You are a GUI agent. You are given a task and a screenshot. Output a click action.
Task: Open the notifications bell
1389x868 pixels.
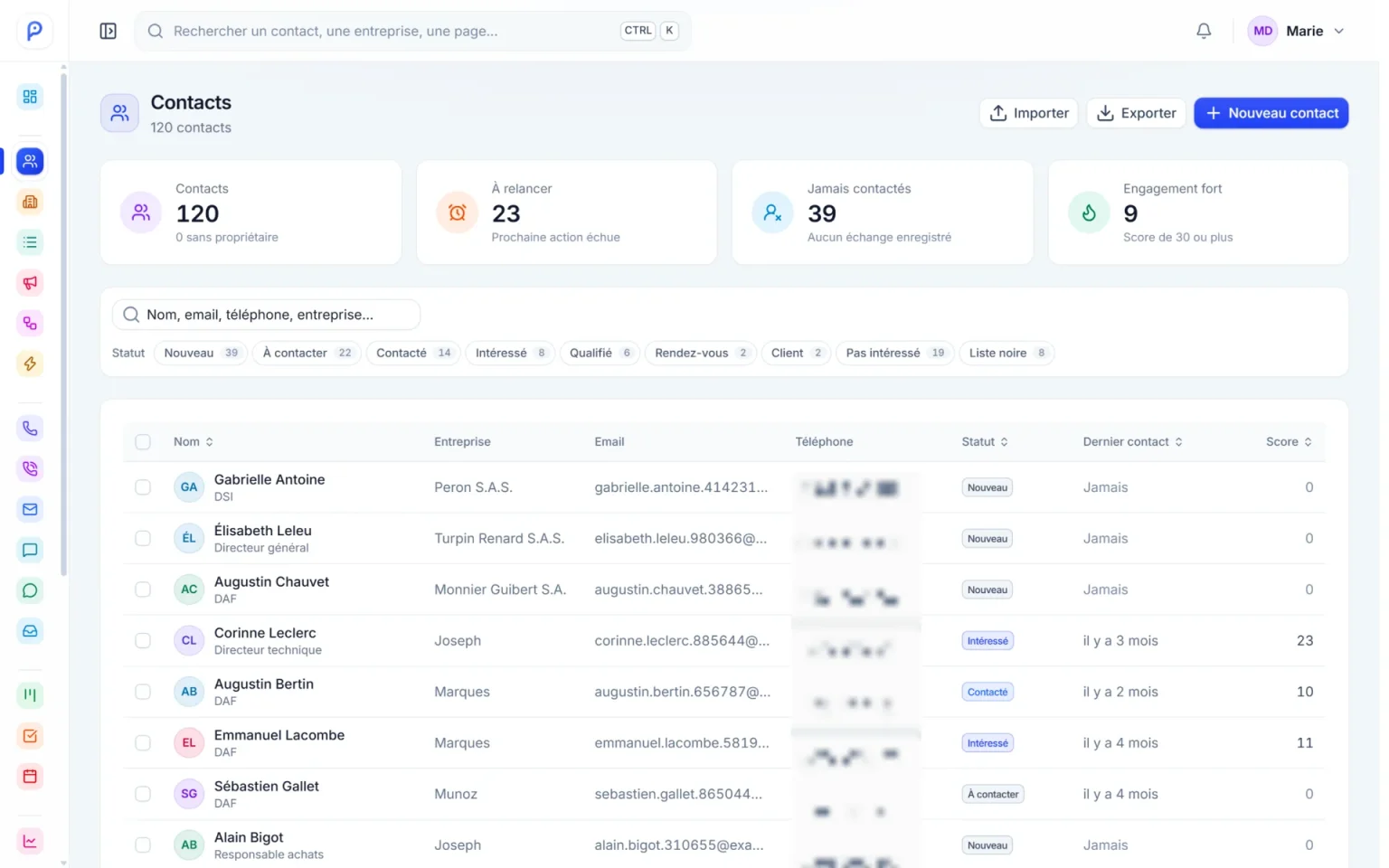[1204, 31]
